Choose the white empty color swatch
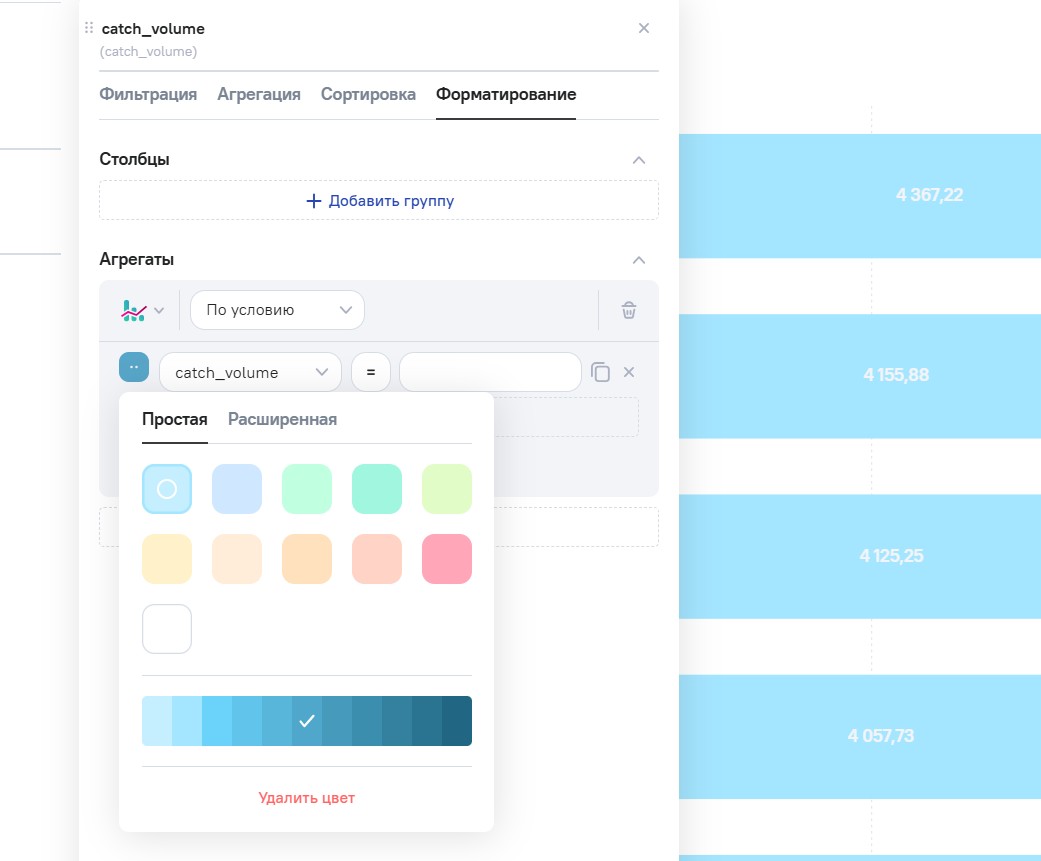The image size is (1041, 861). coord(167,629)
